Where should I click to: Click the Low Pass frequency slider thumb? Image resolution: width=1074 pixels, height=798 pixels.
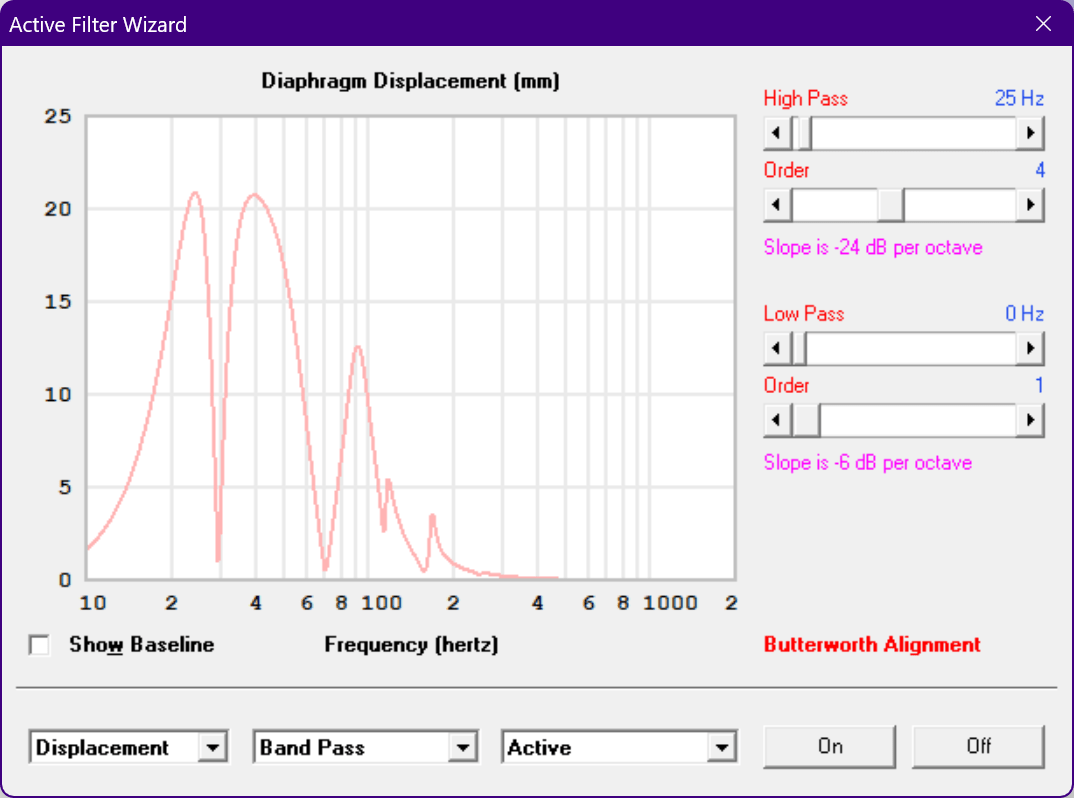799,349
